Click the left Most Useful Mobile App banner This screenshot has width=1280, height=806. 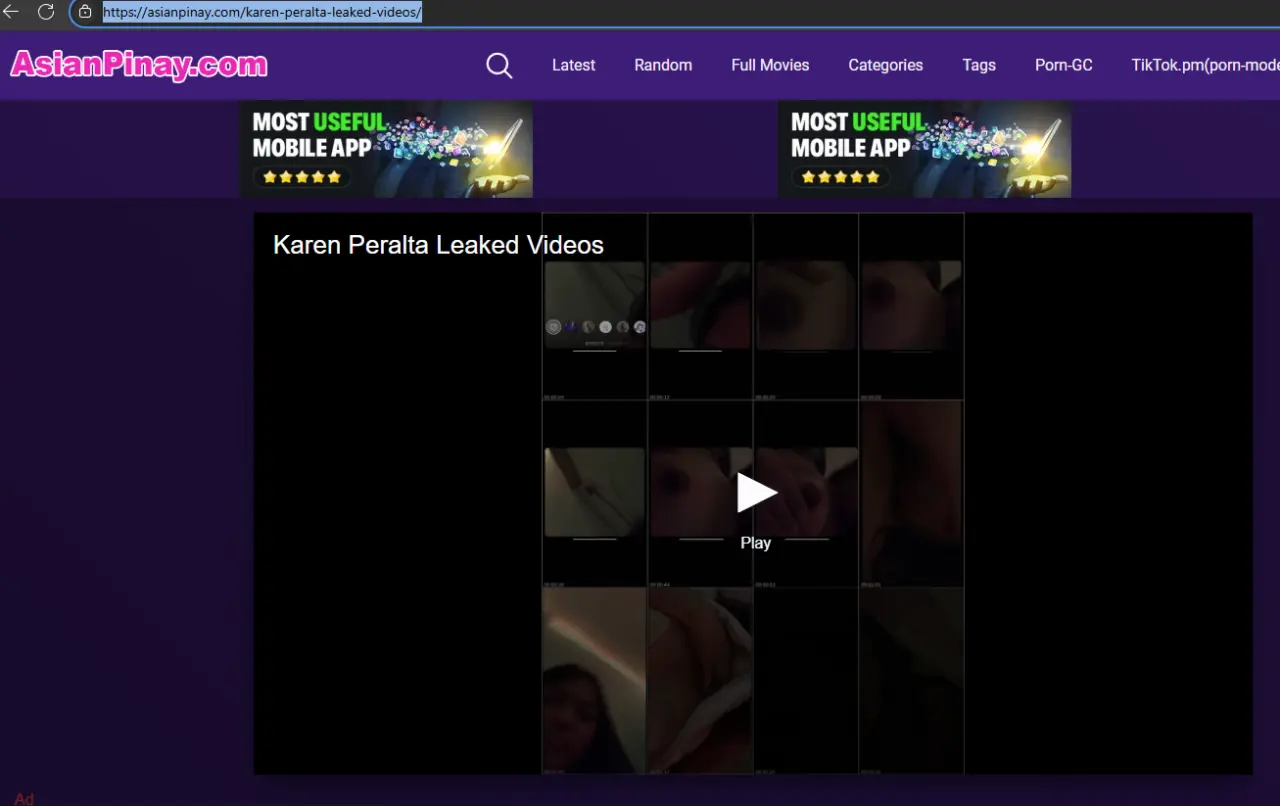click(386, 149)
